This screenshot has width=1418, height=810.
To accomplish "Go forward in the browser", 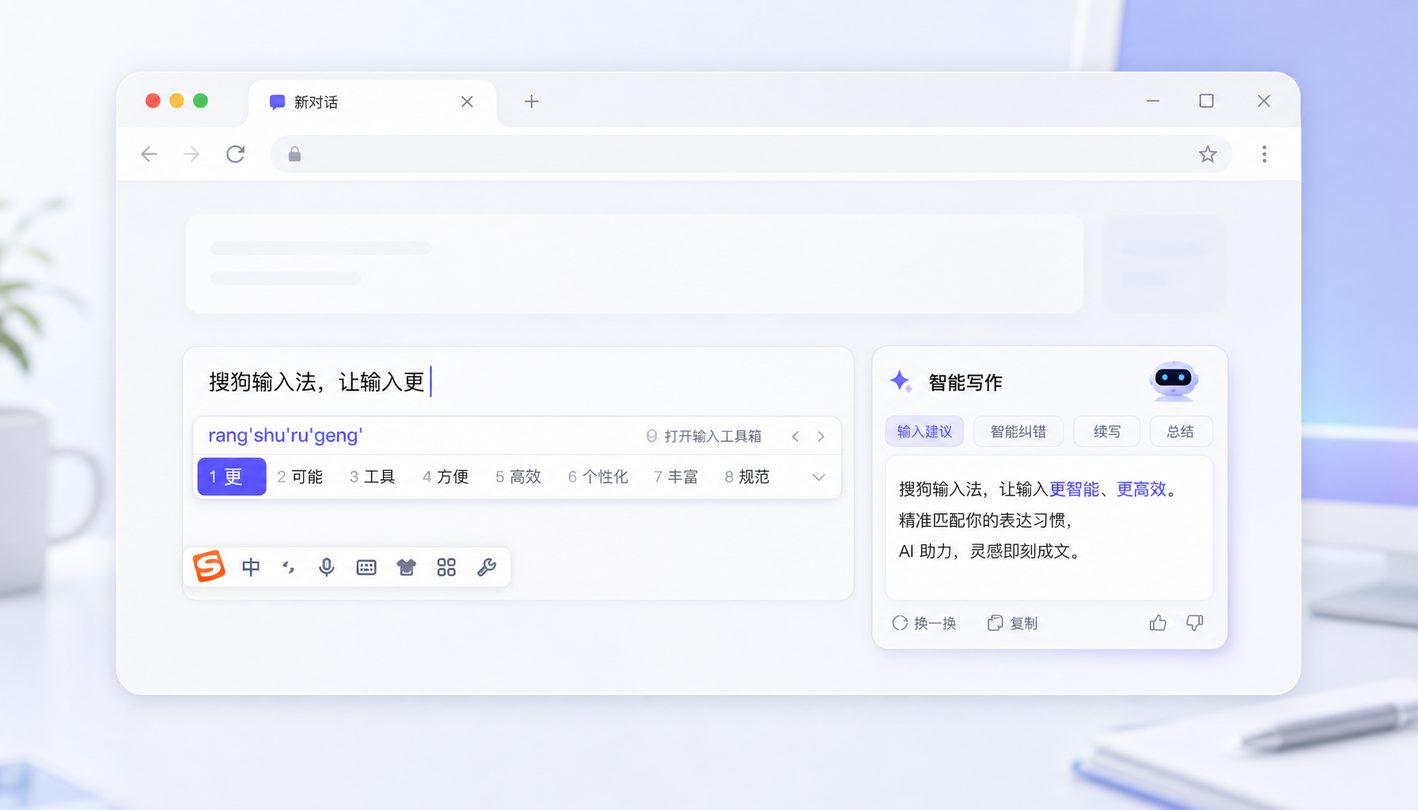I will (x=192, y=154).
